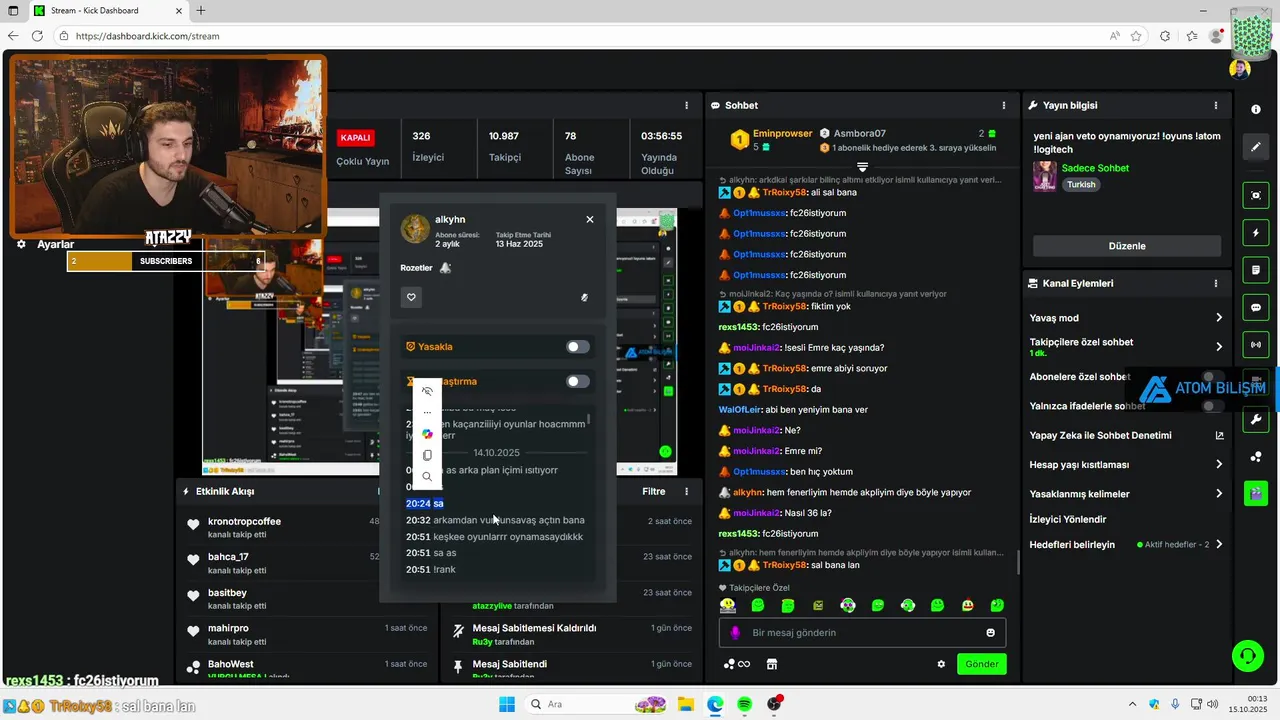Open Etkinlik Akışı panel options menu

[x=686, y=491]
